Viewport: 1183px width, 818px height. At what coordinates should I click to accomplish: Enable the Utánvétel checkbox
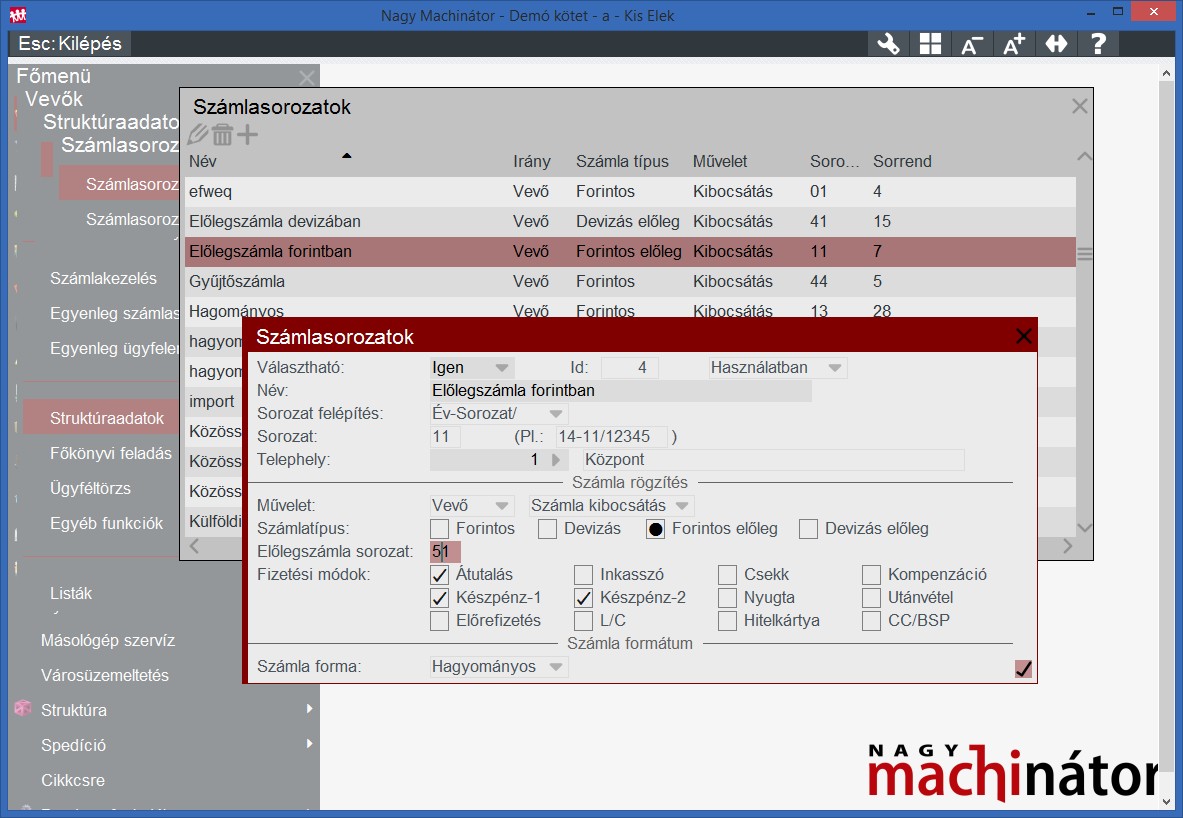(871, 598)
